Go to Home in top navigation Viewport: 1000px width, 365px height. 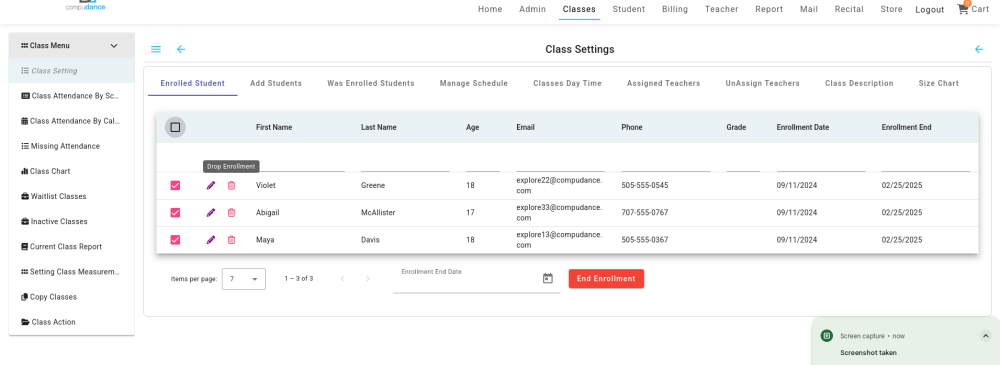coord(490,9)
